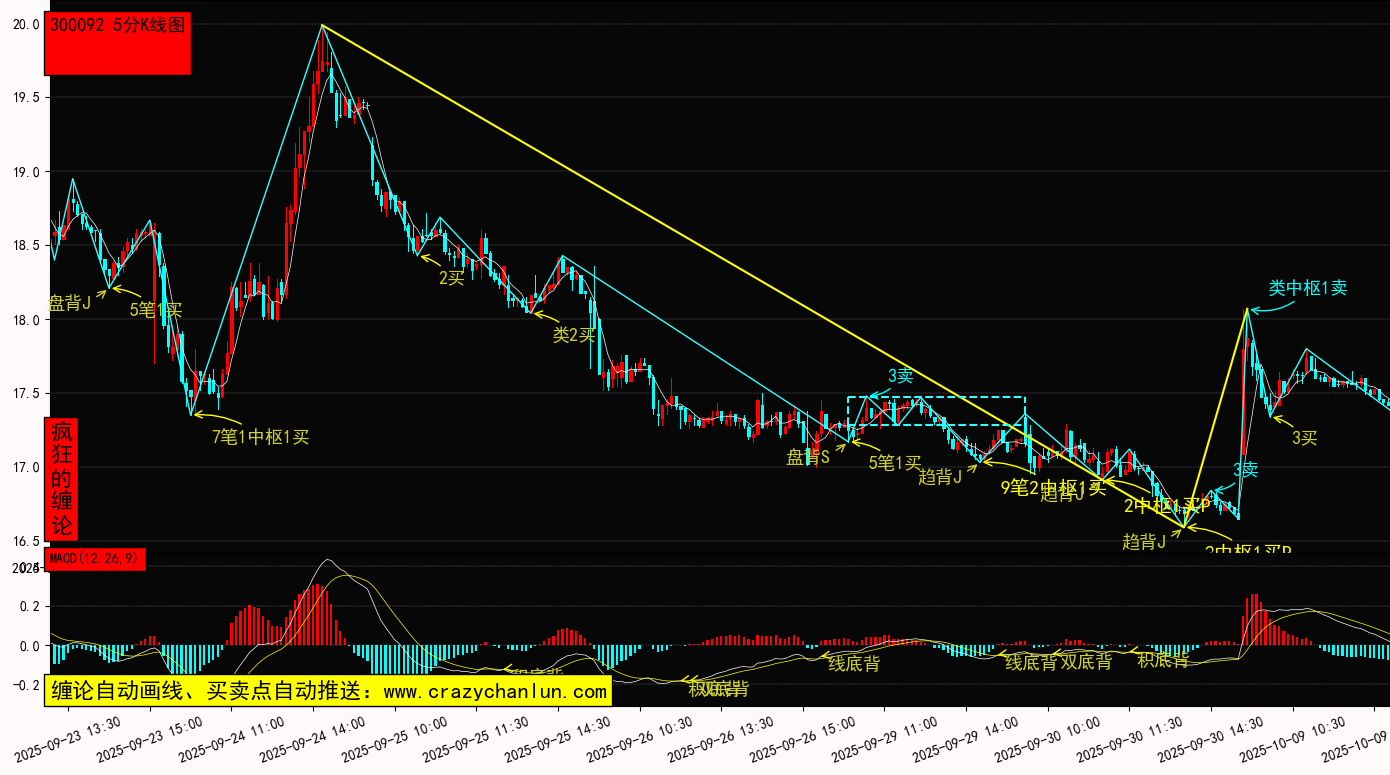Click the 类中枢1卖 sell signal label
Image resolution: width=1390 pixels, height=775 pixels.
[x=1307, y=288]
